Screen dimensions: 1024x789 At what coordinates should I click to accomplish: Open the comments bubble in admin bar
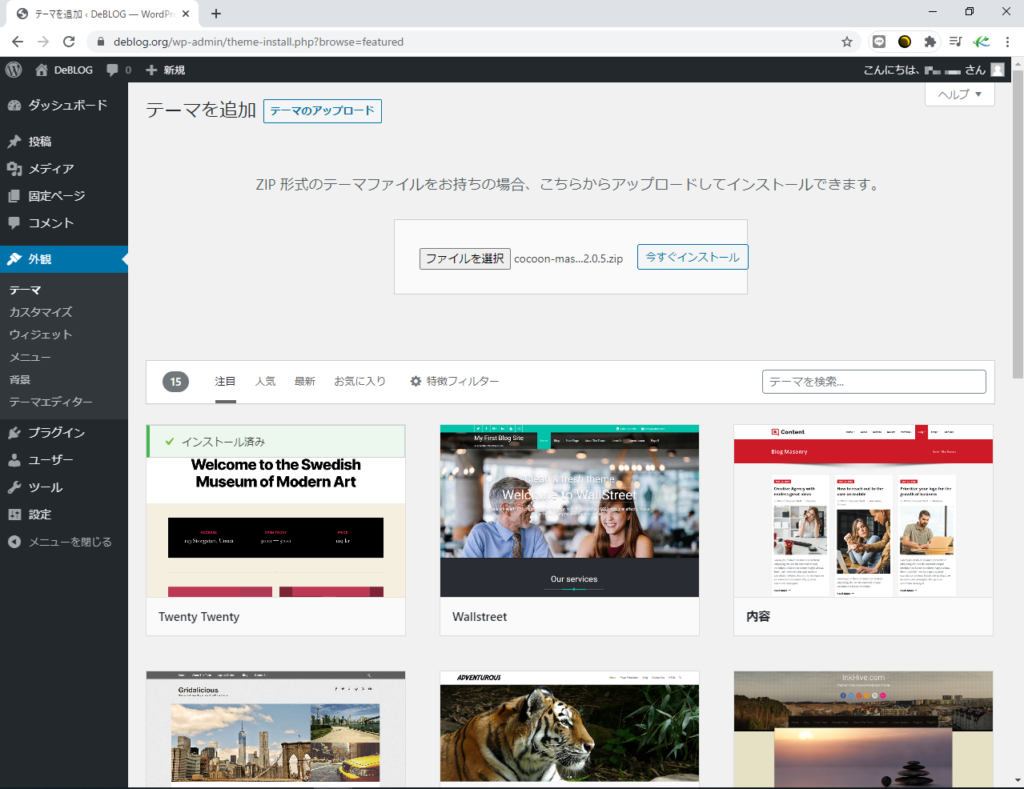(112, 70)
